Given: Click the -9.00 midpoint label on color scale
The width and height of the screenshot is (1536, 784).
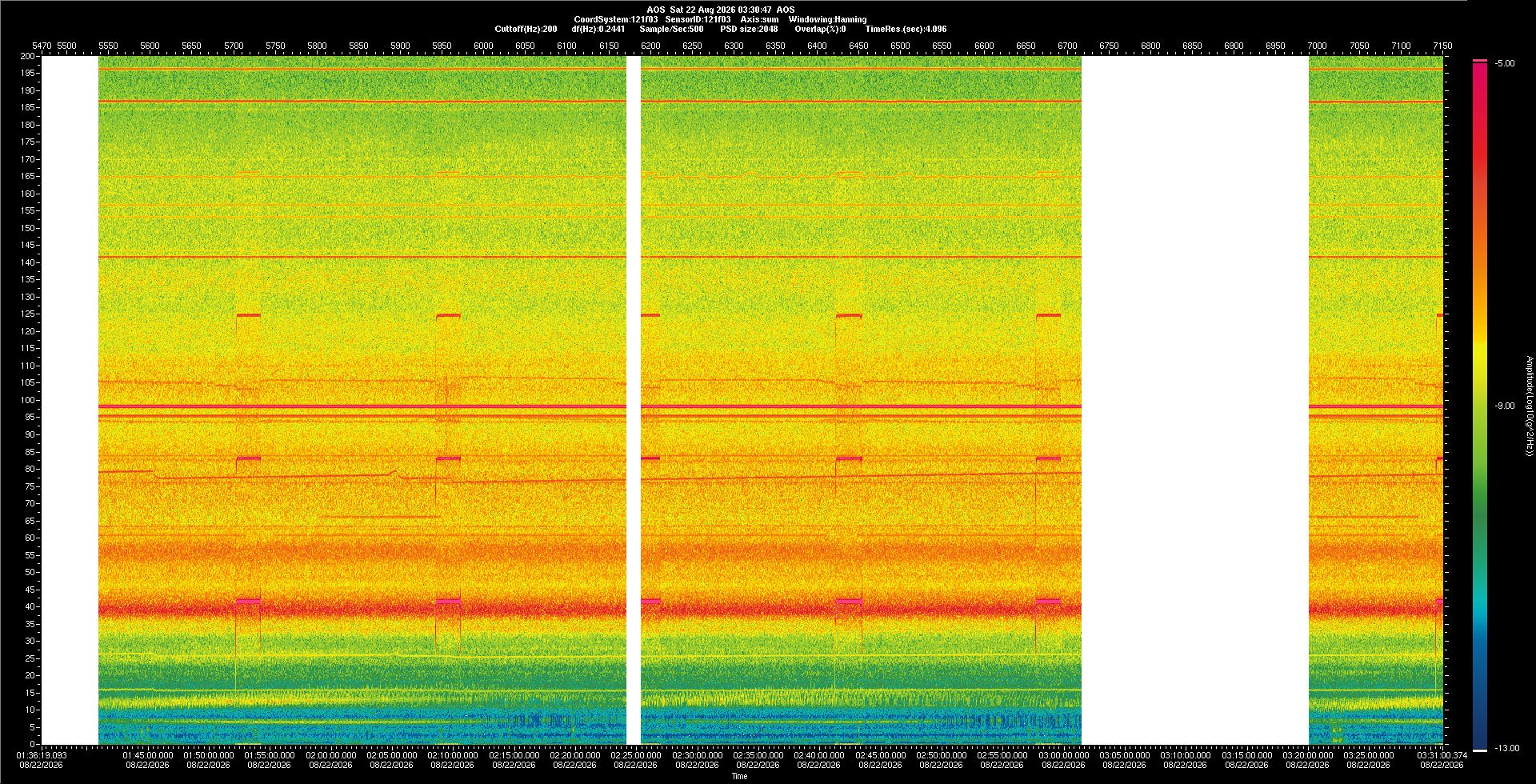Looking at the screenshot, I should click(x=1505, y=406).
